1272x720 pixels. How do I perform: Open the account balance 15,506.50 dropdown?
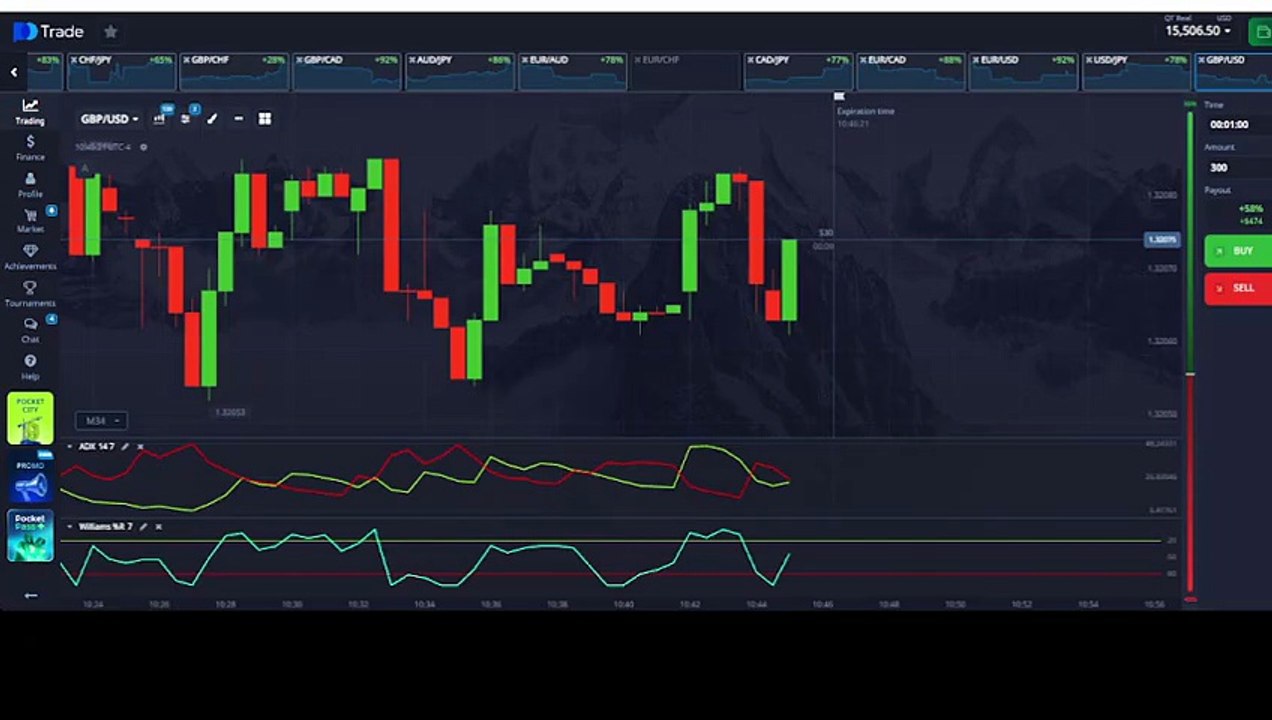pyautogui.click(x=1197, y=31)
